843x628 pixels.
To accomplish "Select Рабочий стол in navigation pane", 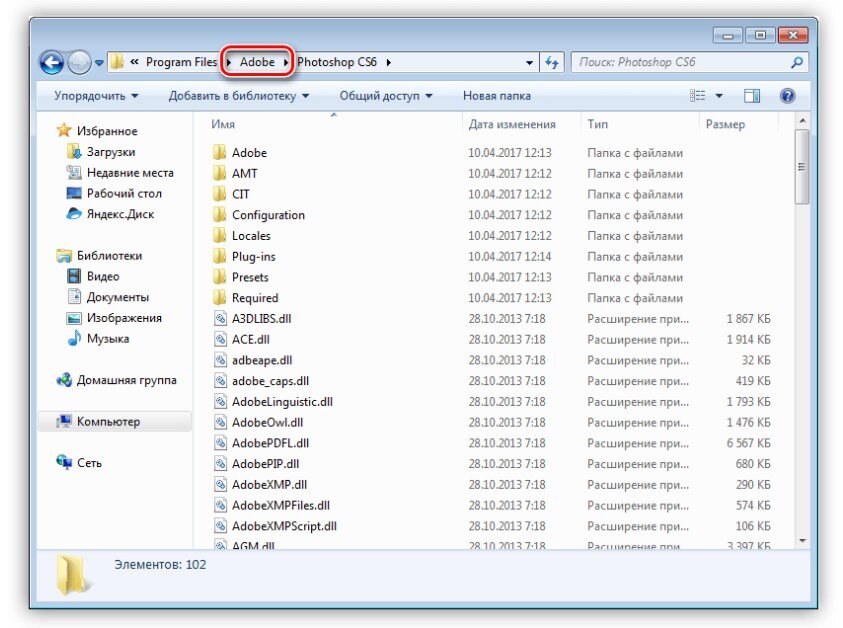I will (114, 193).
